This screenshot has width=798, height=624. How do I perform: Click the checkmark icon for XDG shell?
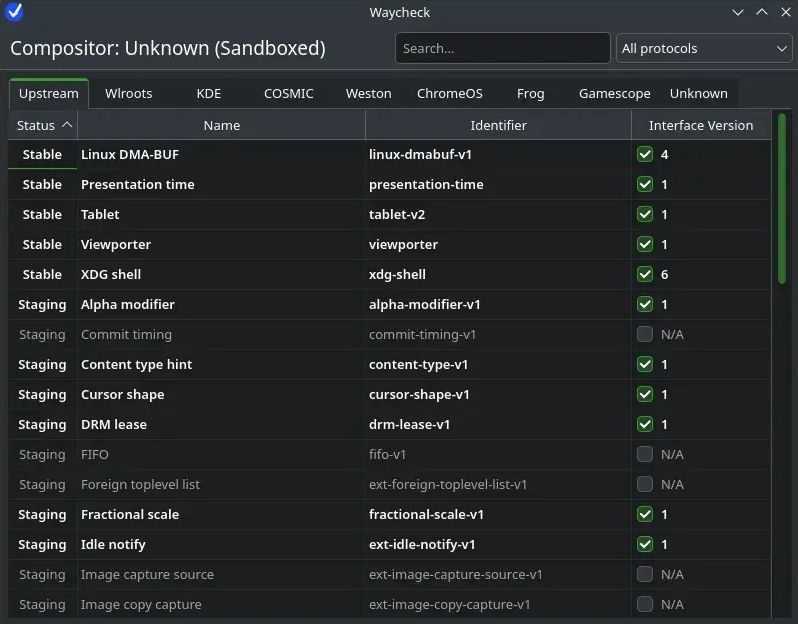[x=645, y=274]
